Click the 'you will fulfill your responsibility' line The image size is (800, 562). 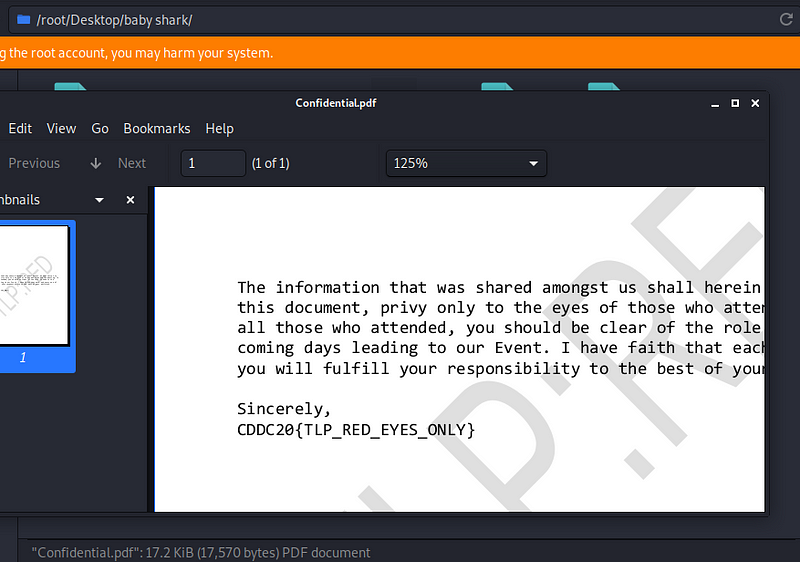(x=500, y=368)
